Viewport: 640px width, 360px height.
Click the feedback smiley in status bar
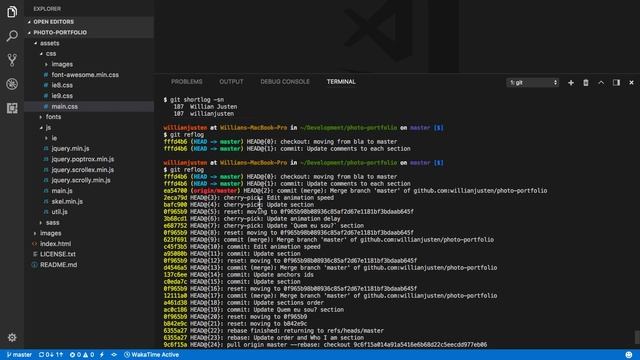pyautogui.click(x=629, y=355)
